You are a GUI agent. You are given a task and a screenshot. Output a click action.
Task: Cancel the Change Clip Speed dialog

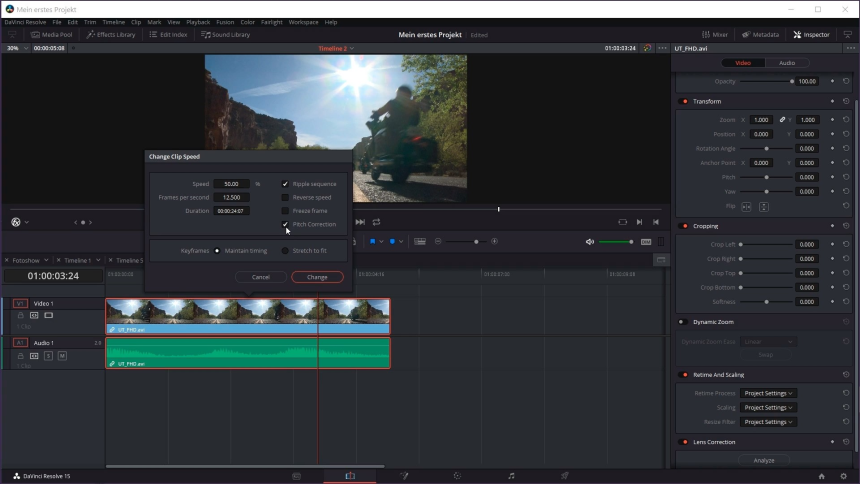click(261, 277)
